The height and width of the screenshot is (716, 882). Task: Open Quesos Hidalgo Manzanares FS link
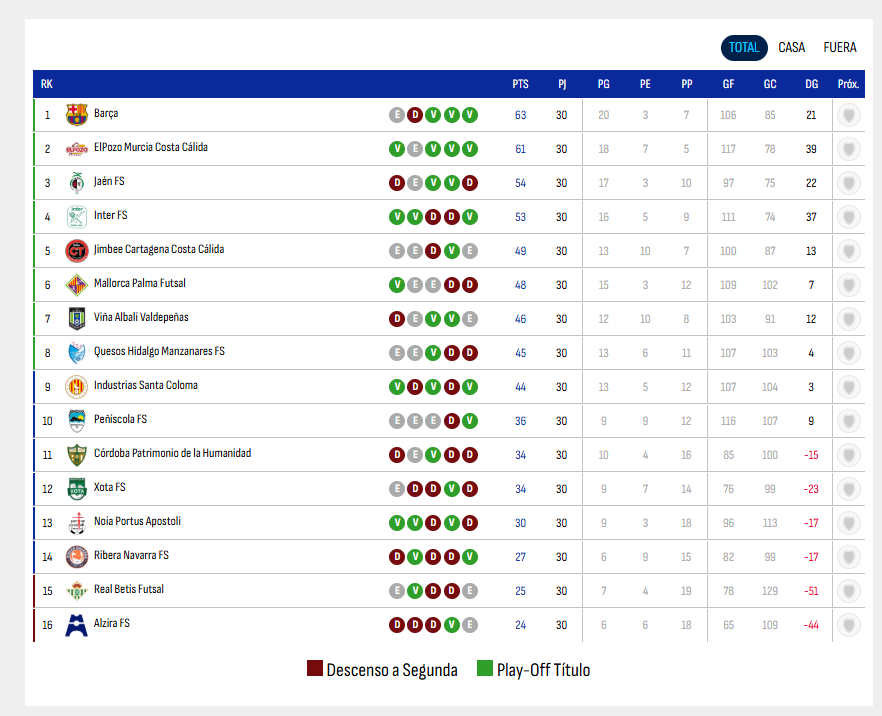click(x=159, y=351)
